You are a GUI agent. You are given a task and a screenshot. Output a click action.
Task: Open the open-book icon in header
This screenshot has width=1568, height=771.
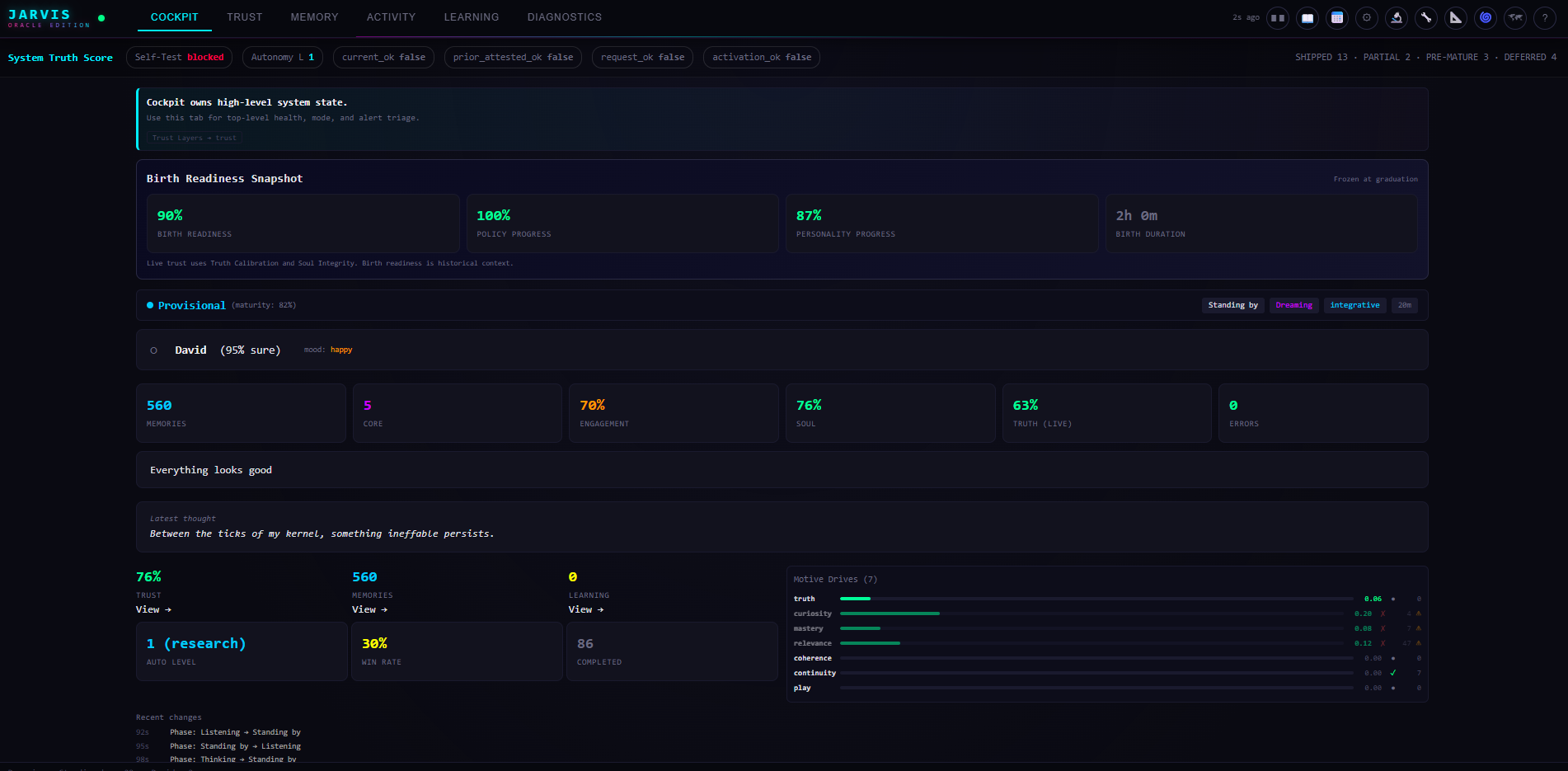click(x=1307, y=17)
